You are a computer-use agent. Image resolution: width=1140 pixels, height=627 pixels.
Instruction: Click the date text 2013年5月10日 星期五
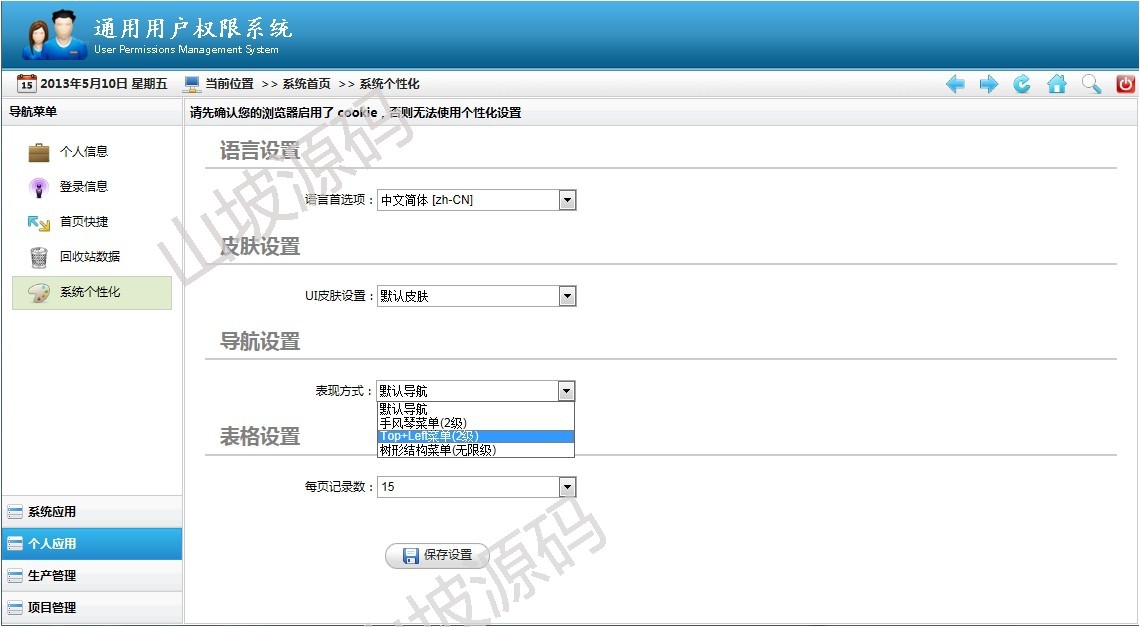(103, 84)
